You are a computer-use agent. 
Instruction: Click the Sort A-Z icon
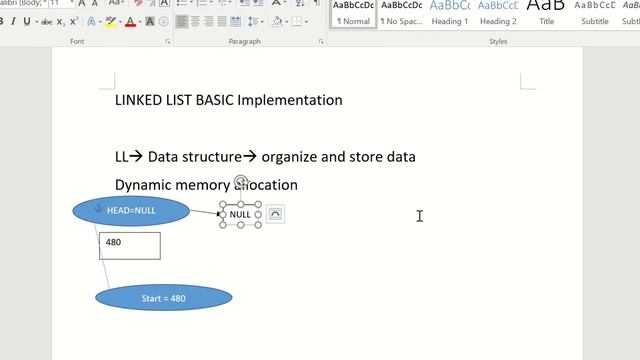(x=300, y=3)
